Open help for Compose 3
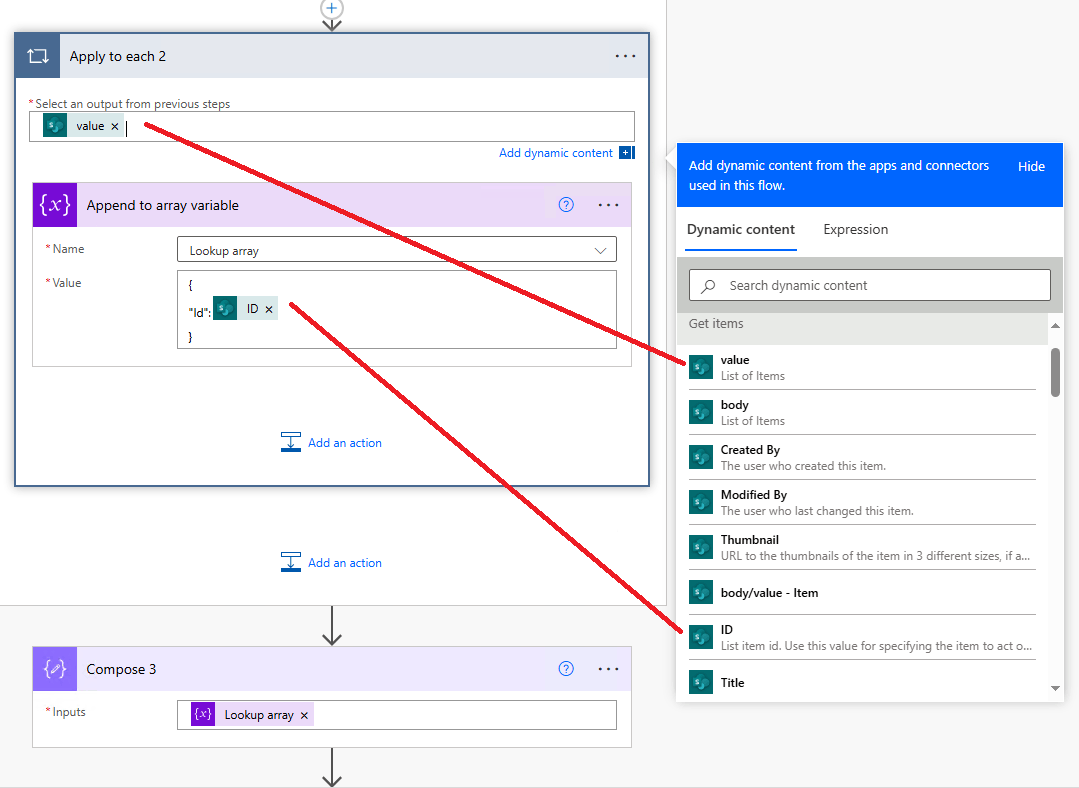The image size is (1079, 788). coord(566,668)
